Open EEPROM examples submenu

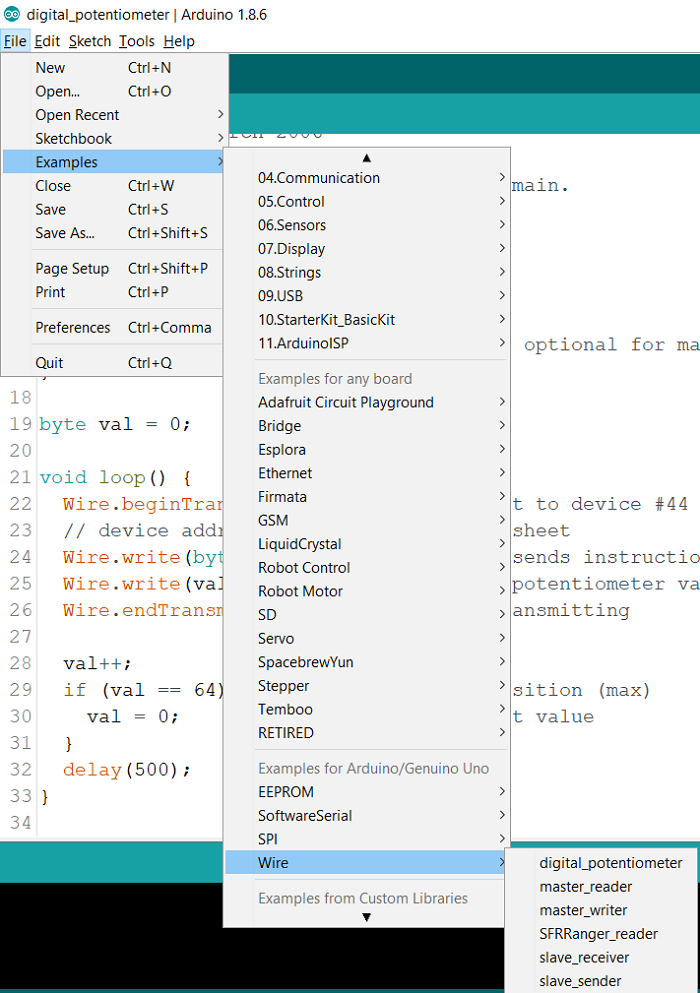367,792
